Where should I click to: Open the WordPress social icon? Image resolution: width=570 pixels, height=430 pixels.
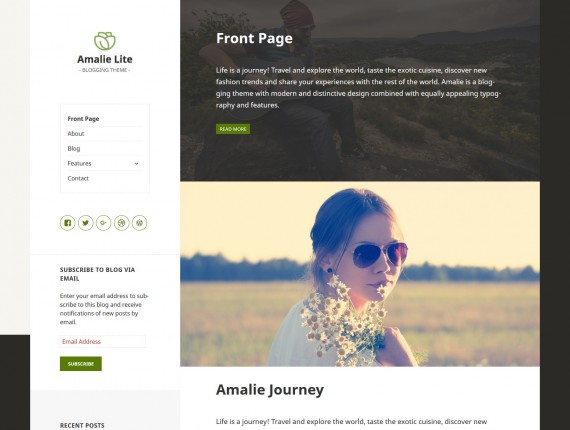click(x=140, y=223)
